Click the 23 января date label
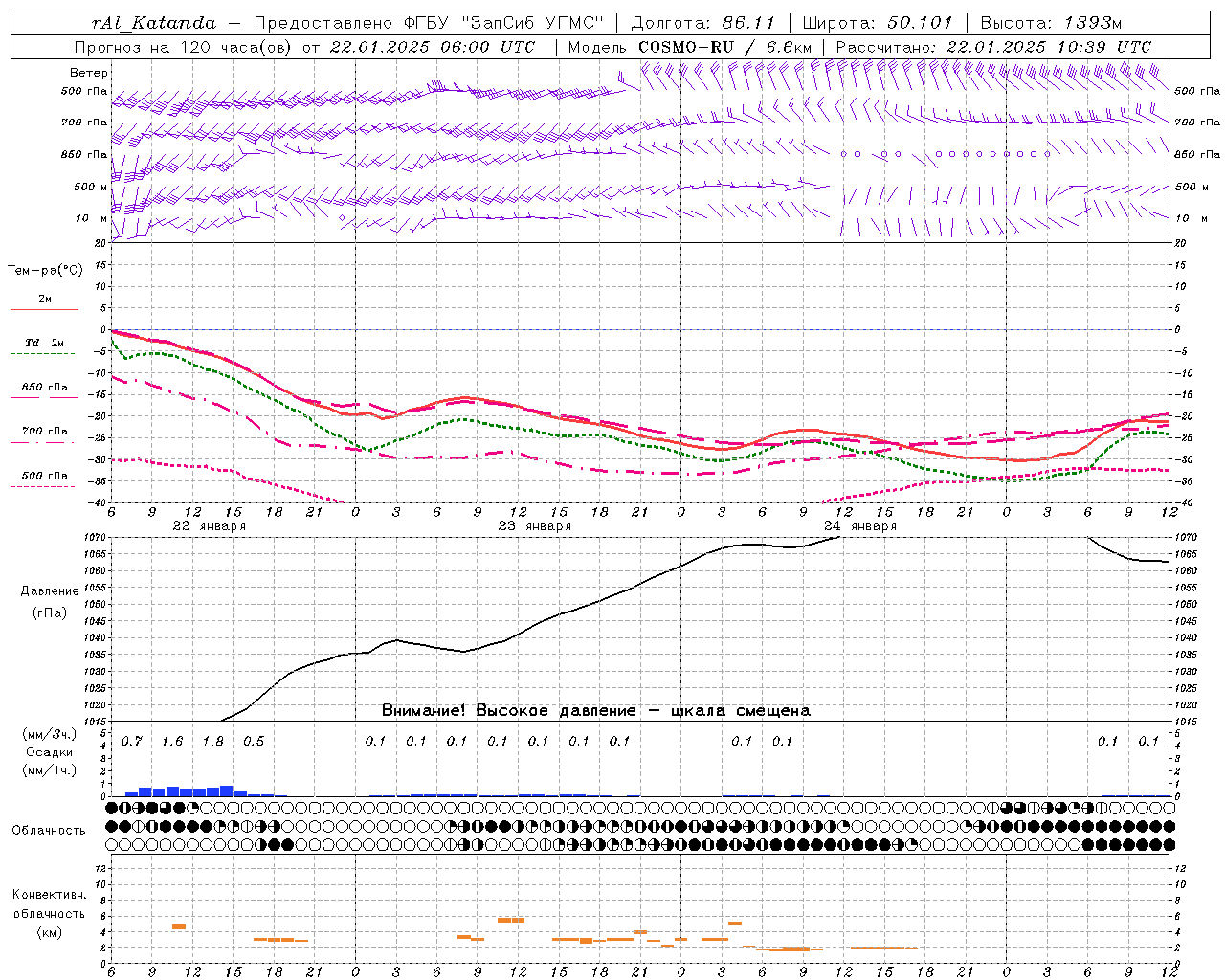The height and width of the screenshot is (980, 1225). coord(535,526)
